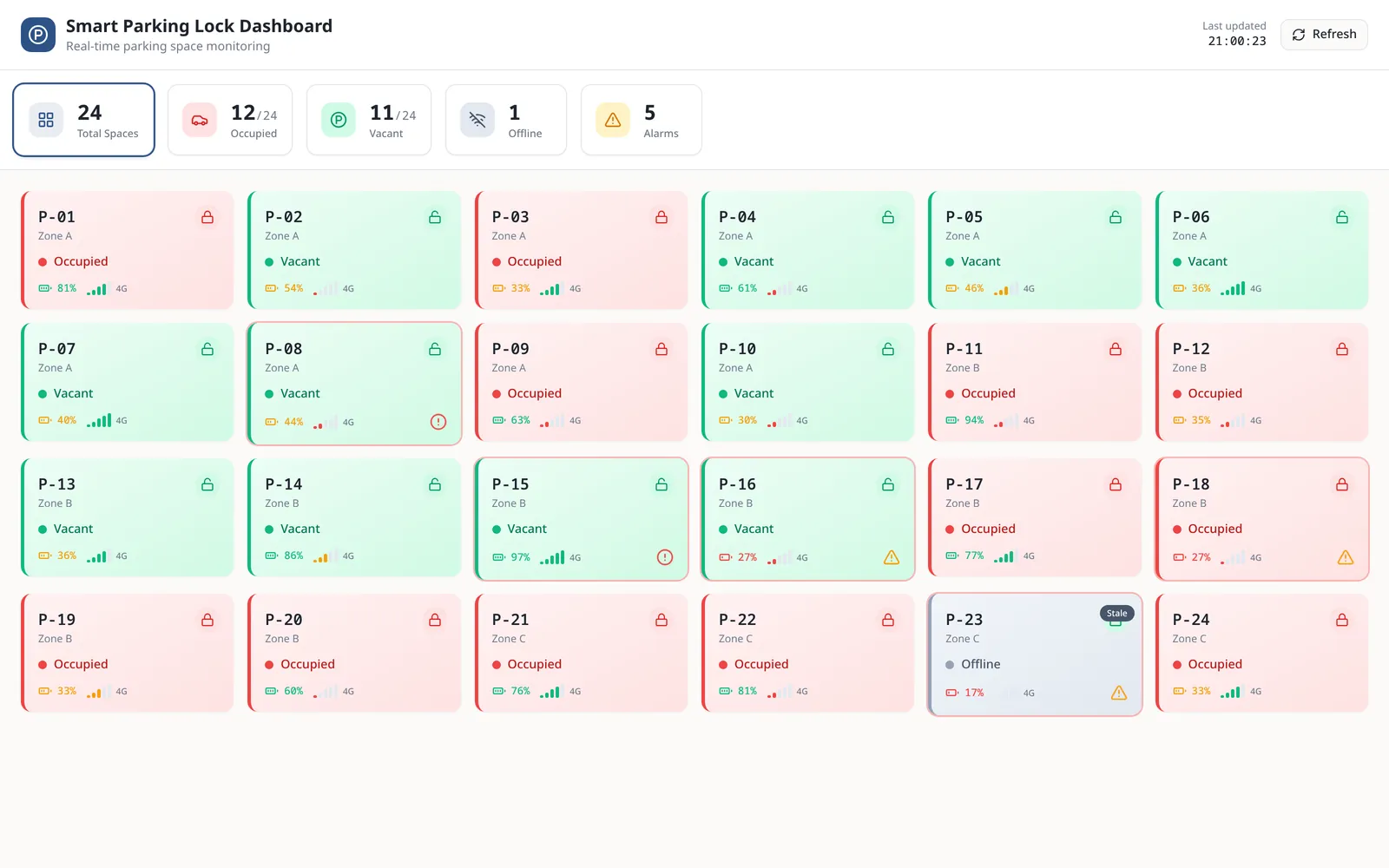1389x868 pixels.
Task: Open the P-09 parking space card
Action: pyautogui.click(x=582, y=382)
